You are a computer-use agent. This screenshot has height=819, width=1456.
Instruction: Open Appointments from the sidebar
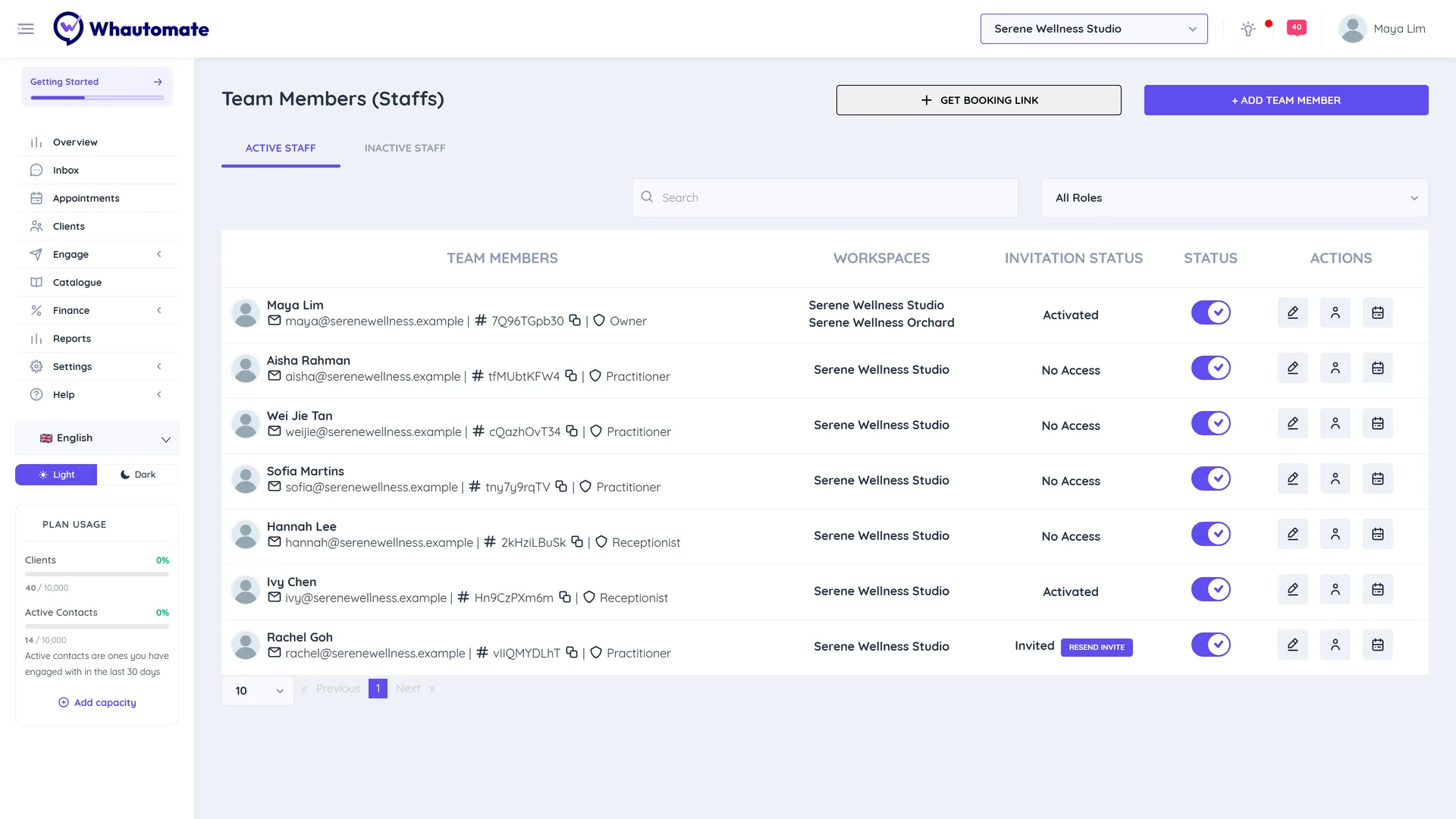[x=97, y=198]
